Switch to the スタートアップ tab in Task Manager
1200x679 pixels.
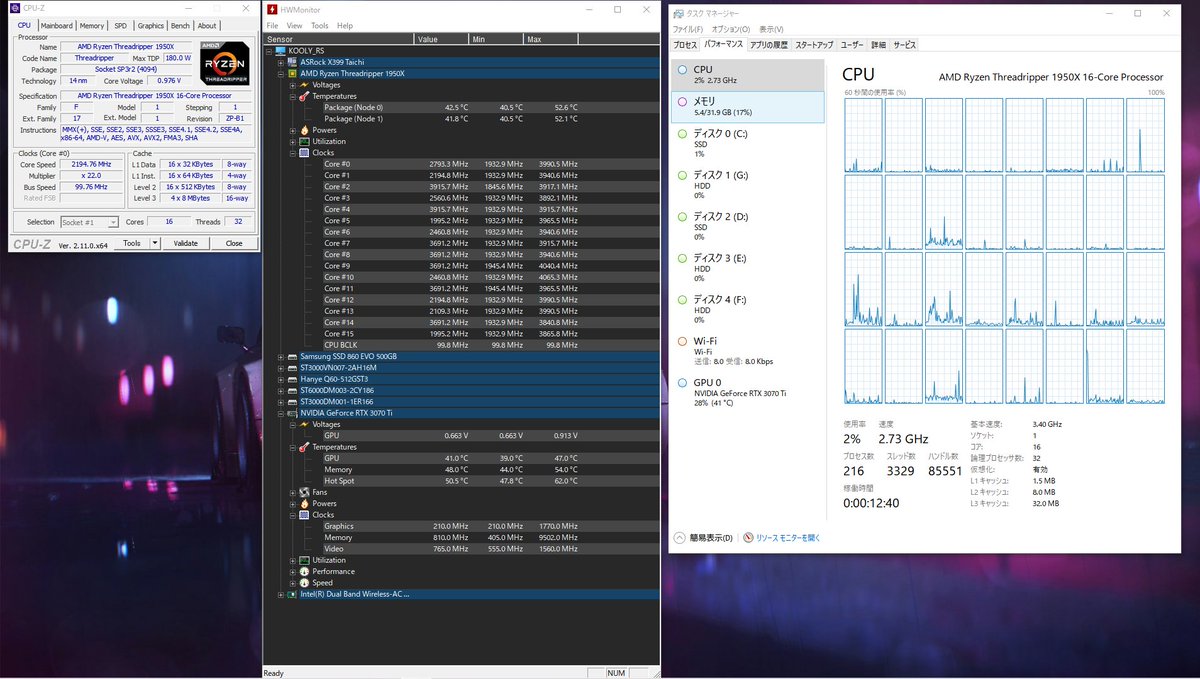point(814,45)
